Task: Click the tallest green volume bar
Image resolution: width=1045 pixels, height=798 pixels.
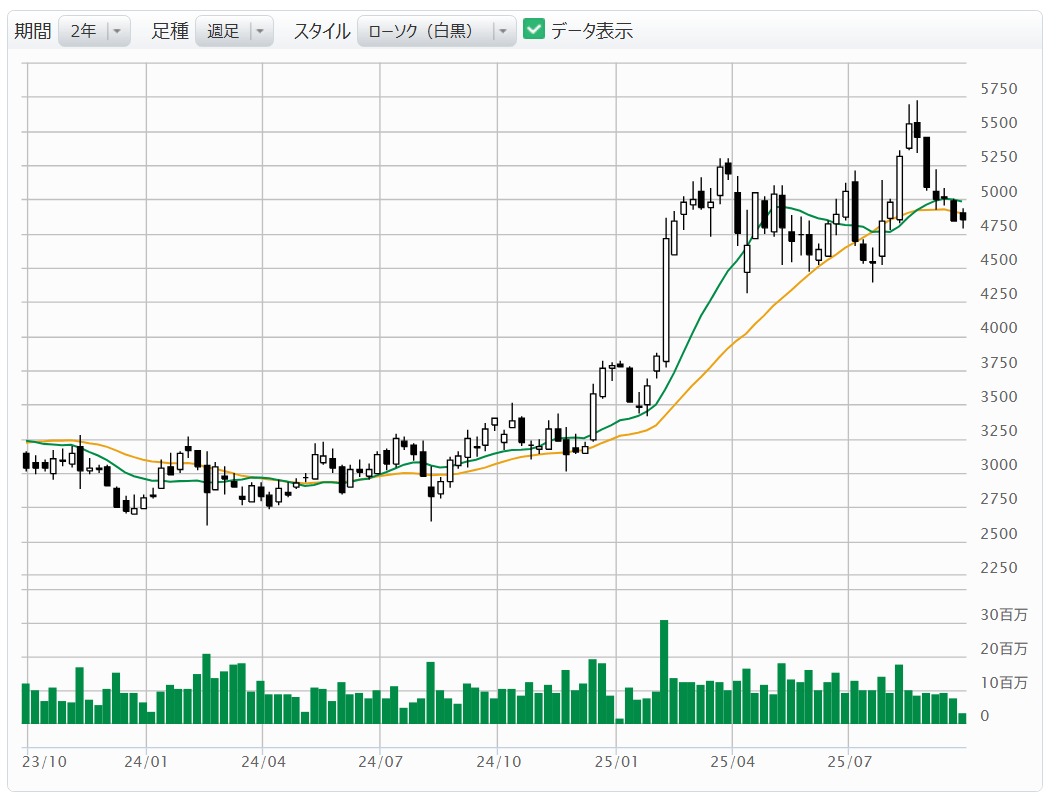Action: coord(663,671)
